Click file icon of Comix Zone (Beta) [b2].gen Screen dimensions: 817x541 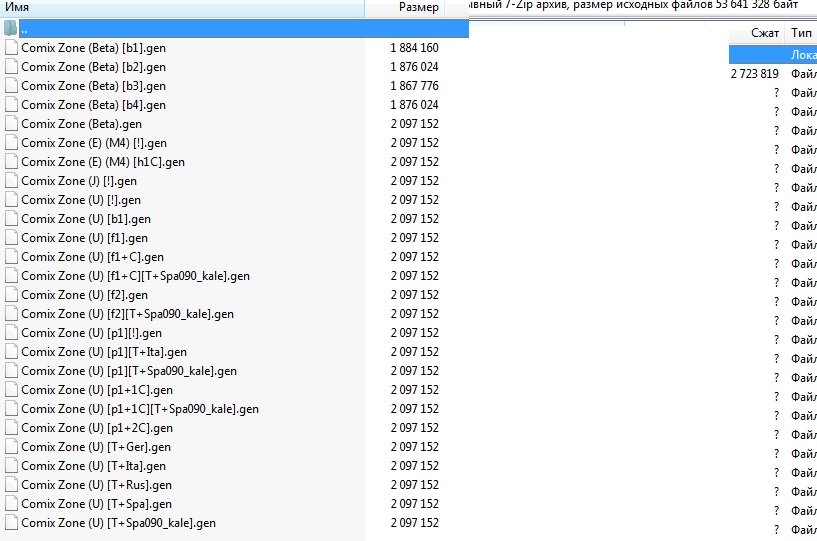(x=11, y=67)
